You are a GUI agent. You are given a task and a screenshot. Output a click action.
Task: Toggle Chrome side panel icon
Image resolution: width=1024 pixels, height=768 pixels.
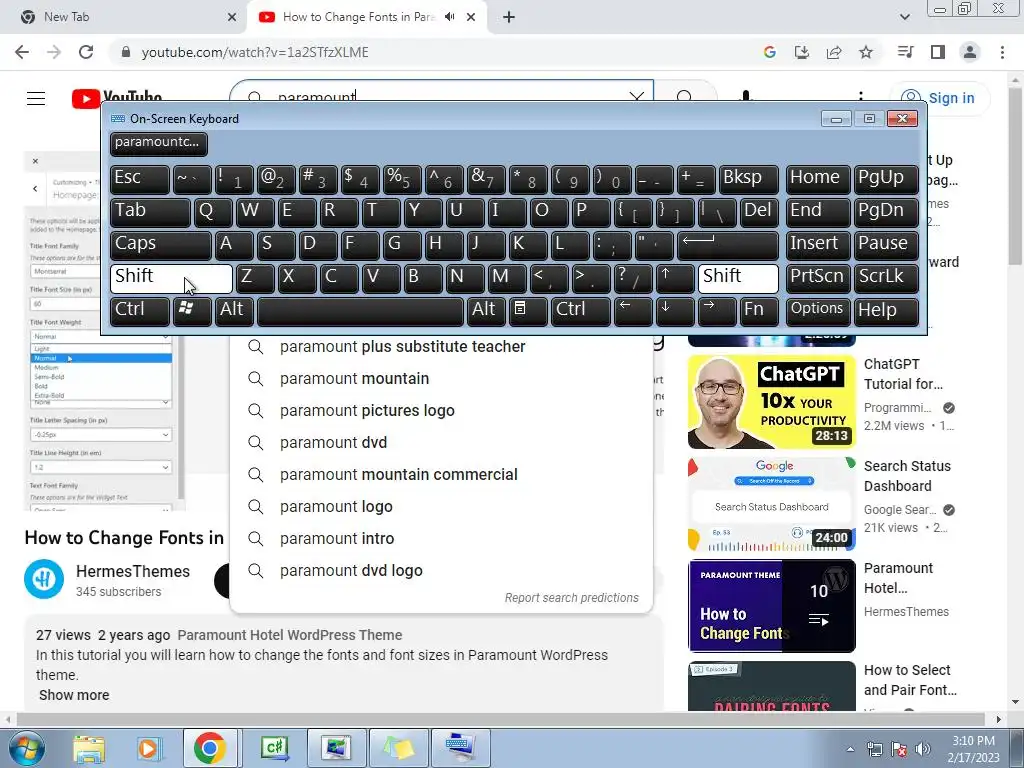coord(938,52)
